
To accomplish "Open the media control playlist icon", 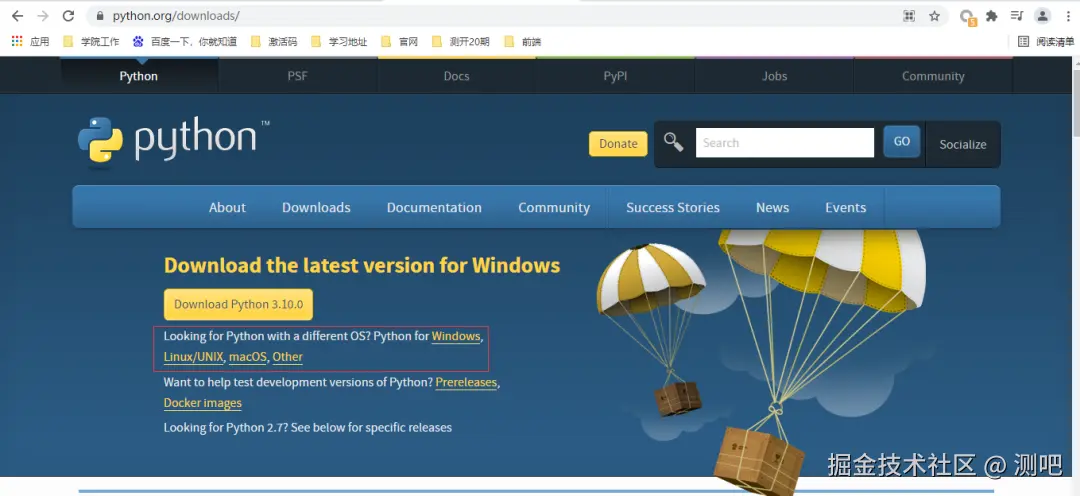I will [1017, 16].
